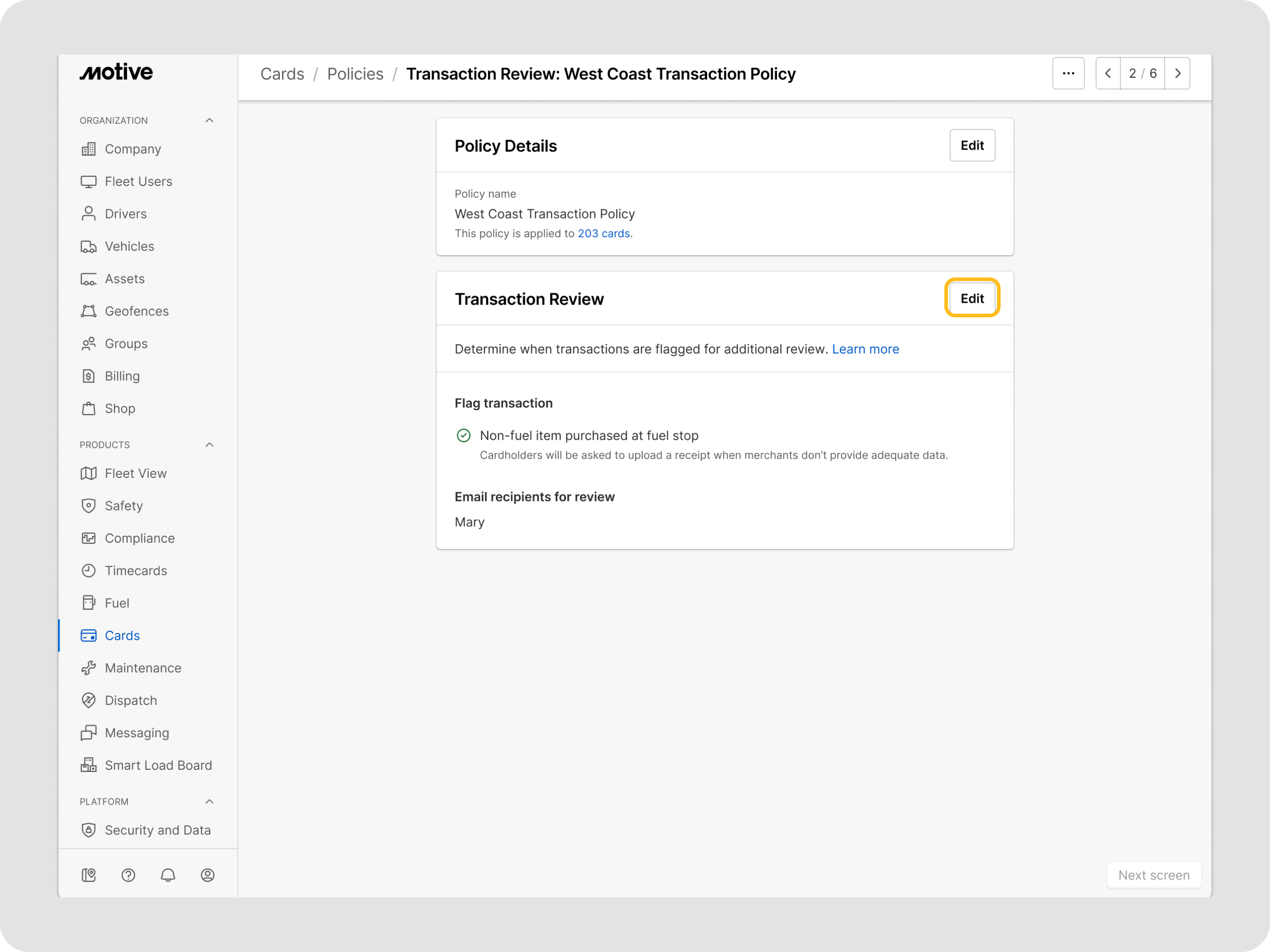Image resolution: width=1270 pixels, height=952 pixels.
Task: Go to previous policy arrow
Action: coord(1108,73)
